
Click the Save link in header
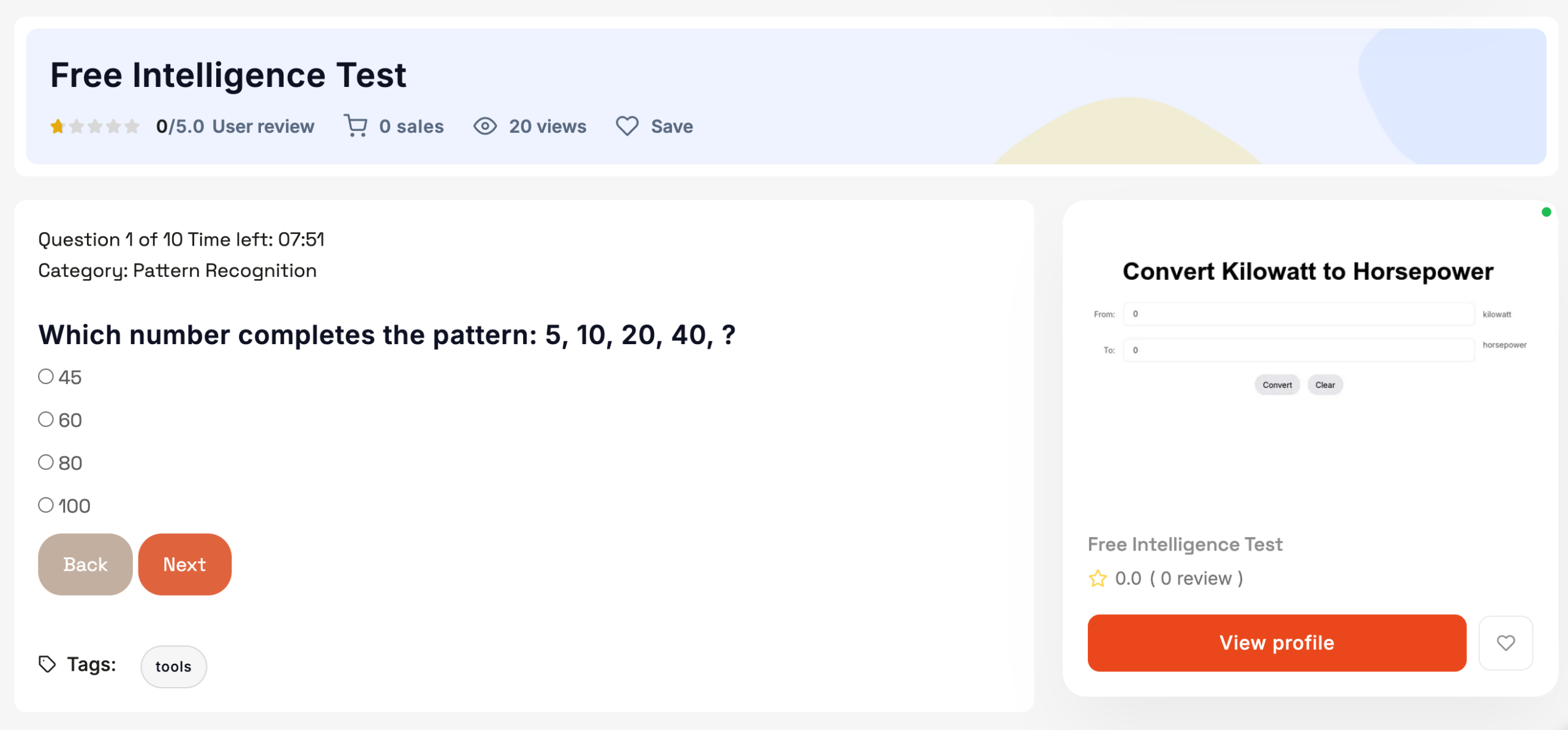pos(672,126)
